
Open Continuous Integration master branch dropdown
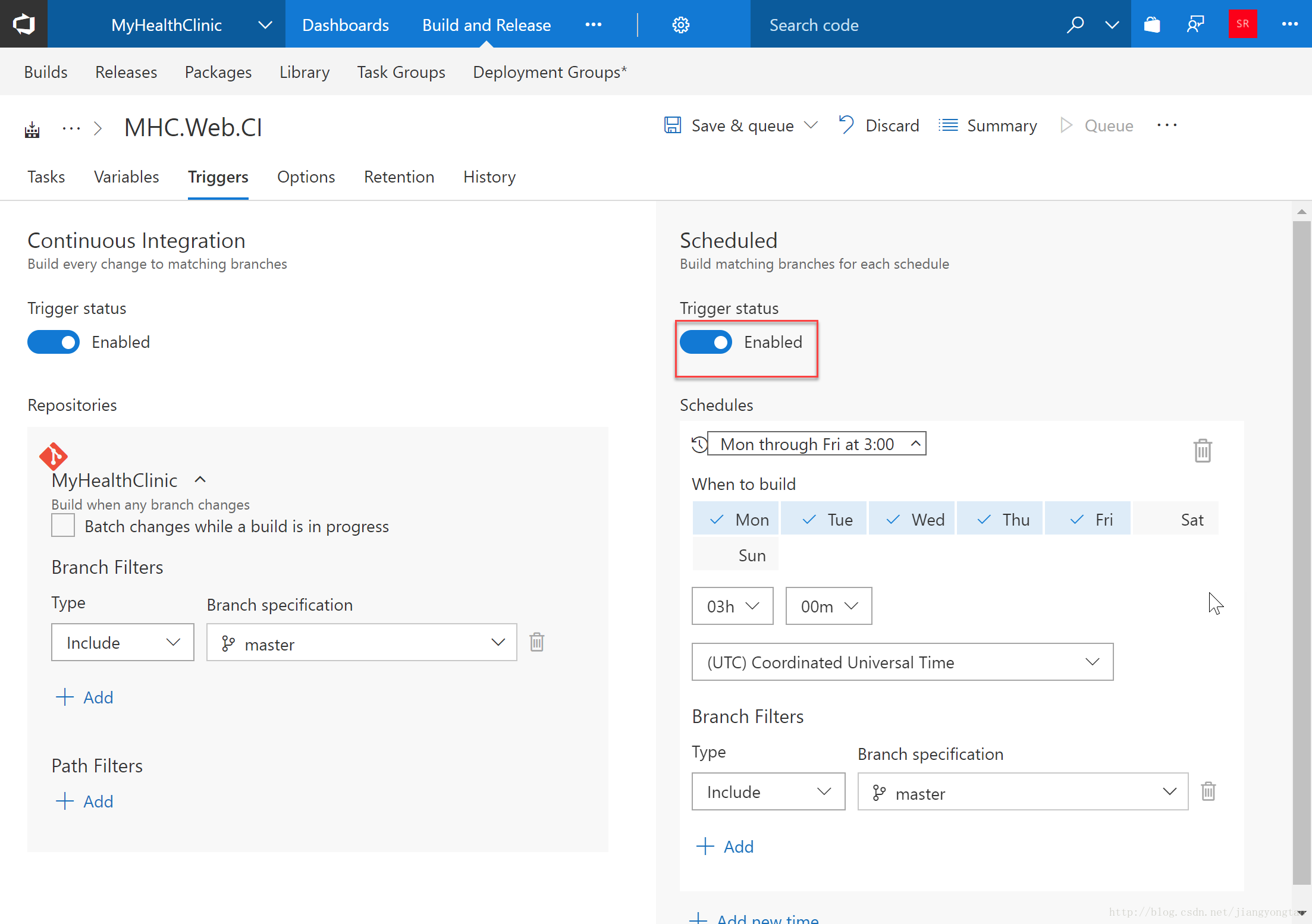pos(362,642)
